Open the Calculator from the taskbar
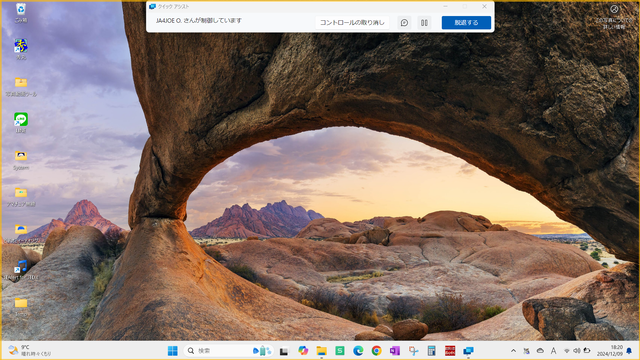The width and height of the screenshot is (640, 360). point(431,351)
